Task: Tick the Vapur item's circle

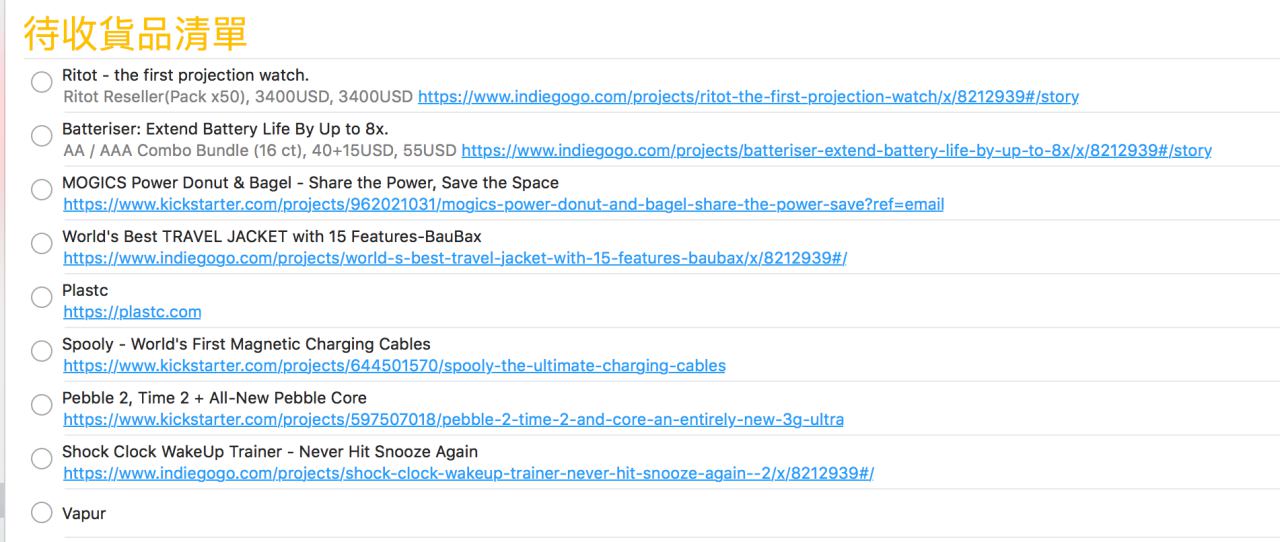Action: pos(42,513)
